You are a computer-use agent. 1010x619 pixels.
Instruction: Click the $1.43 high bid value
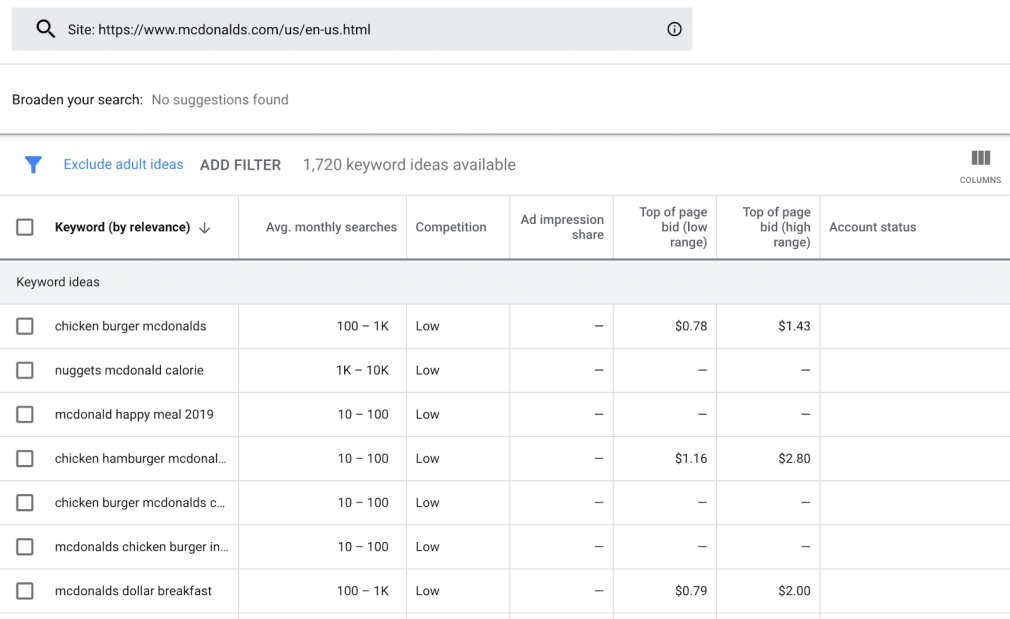pos(794,326)
